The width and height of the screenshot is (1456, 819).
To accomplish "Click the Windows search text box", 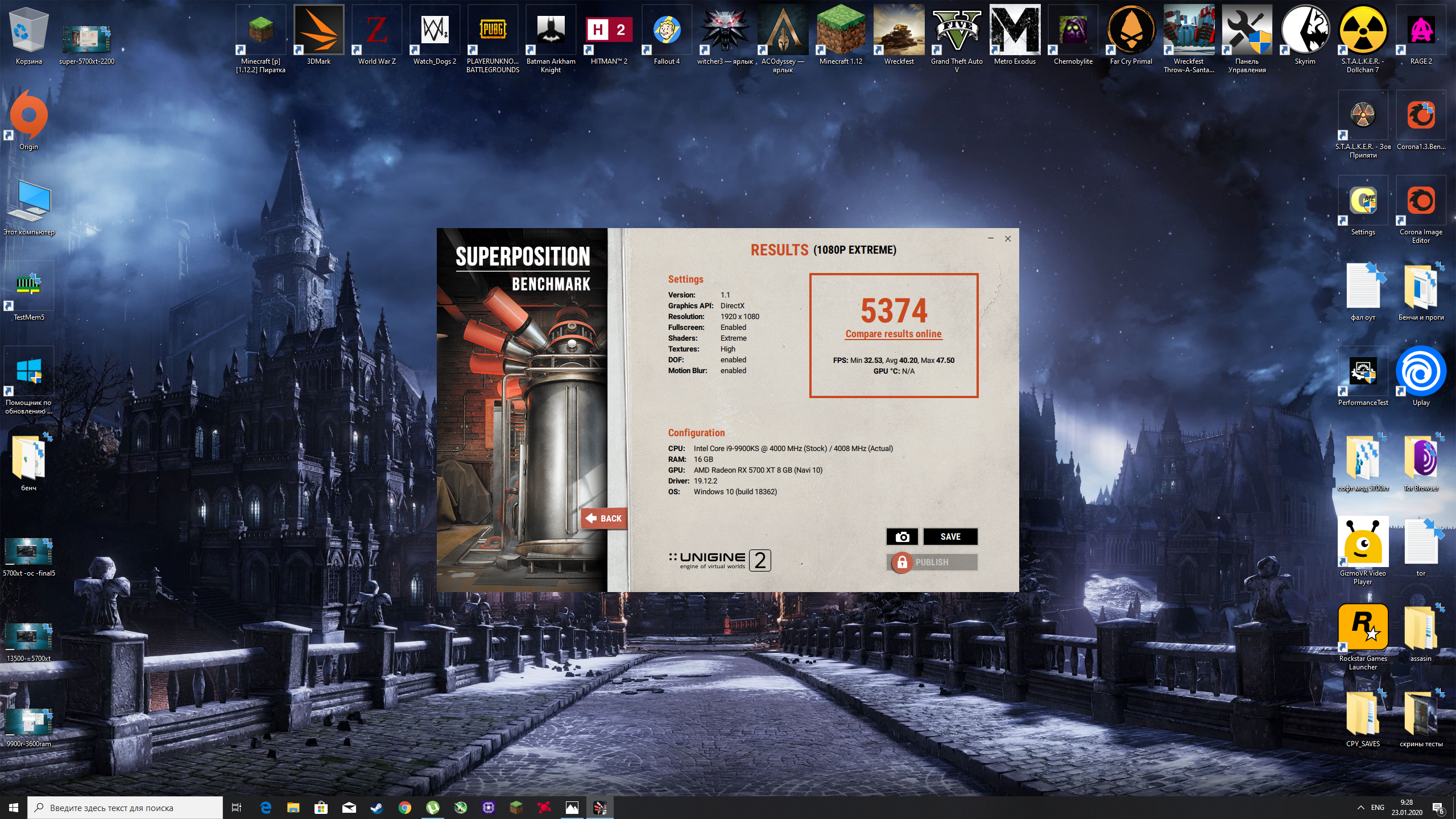I will 125,808.
